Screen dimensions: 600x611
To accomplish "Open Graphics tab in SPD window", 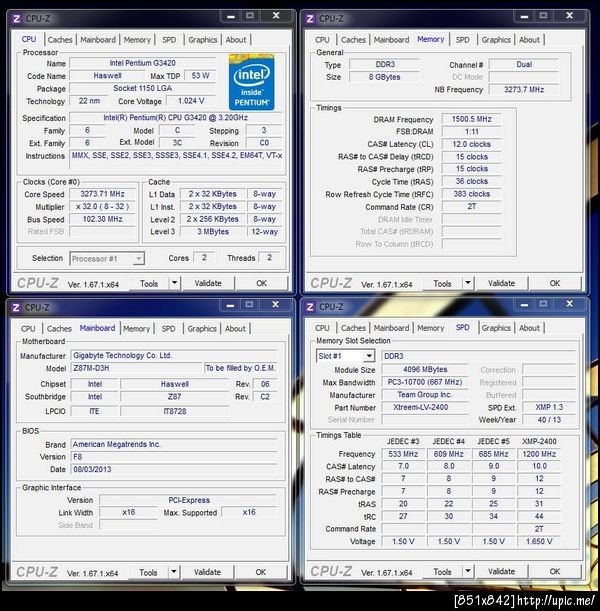I will point(496,328).
